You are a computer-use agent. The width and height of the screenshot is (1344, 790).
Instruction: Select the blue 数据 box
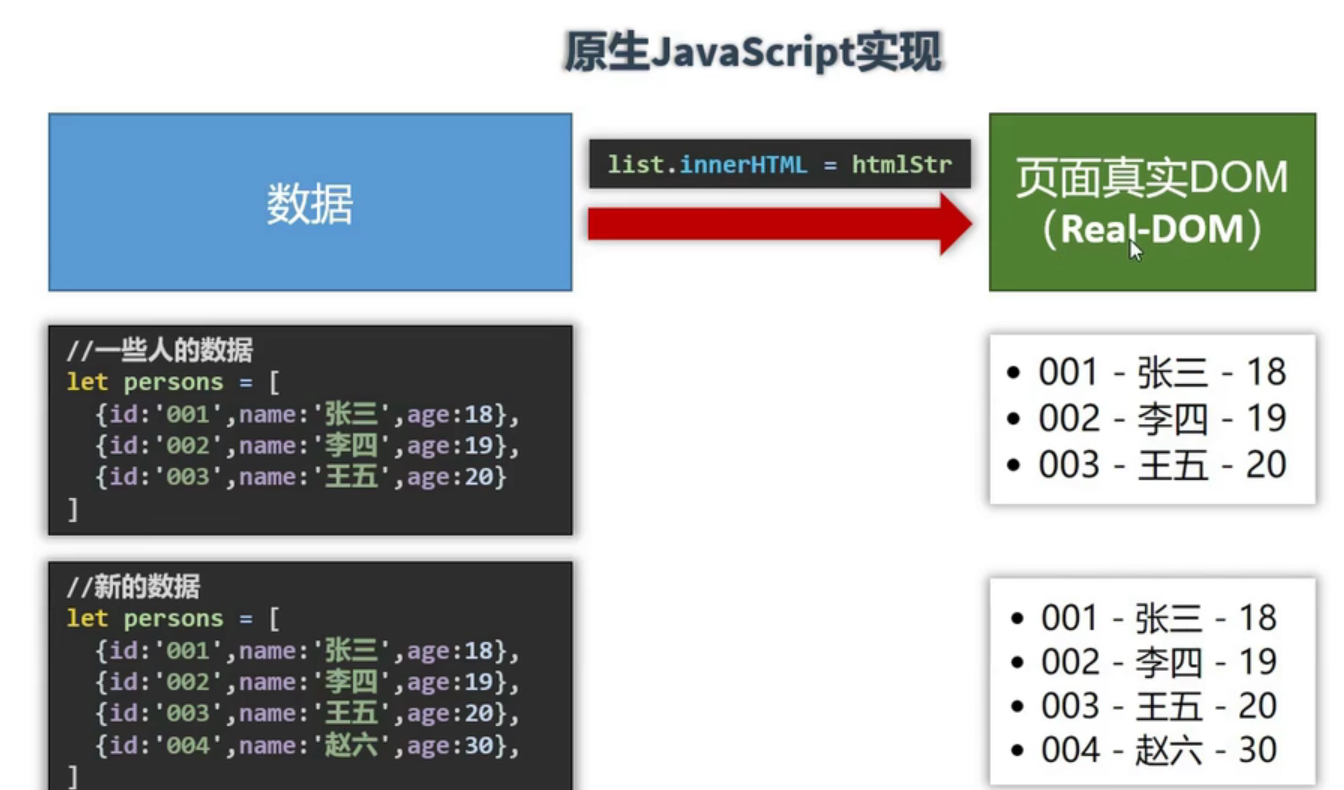tap(310, 202)
